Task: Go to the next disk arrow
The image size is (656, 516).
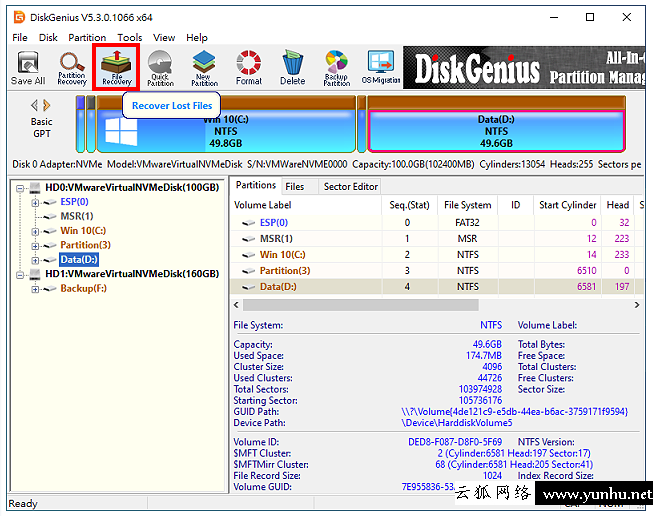Action: click(x=46, y=105)
